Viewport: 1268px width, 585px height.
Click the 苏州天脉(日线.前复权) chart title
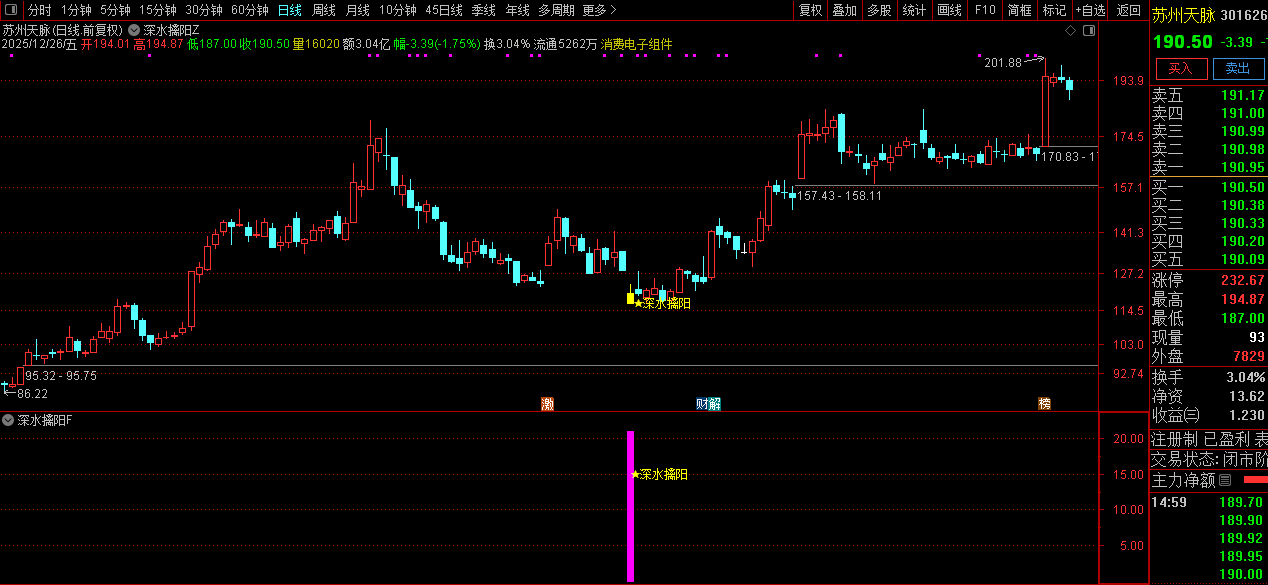coord(63,30)
